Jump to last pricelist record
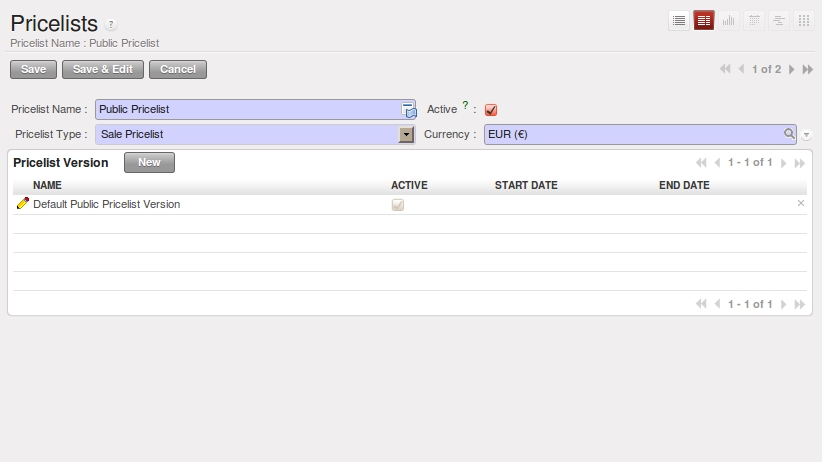Viewport: 822px width, 462px height. click(807, 70)
